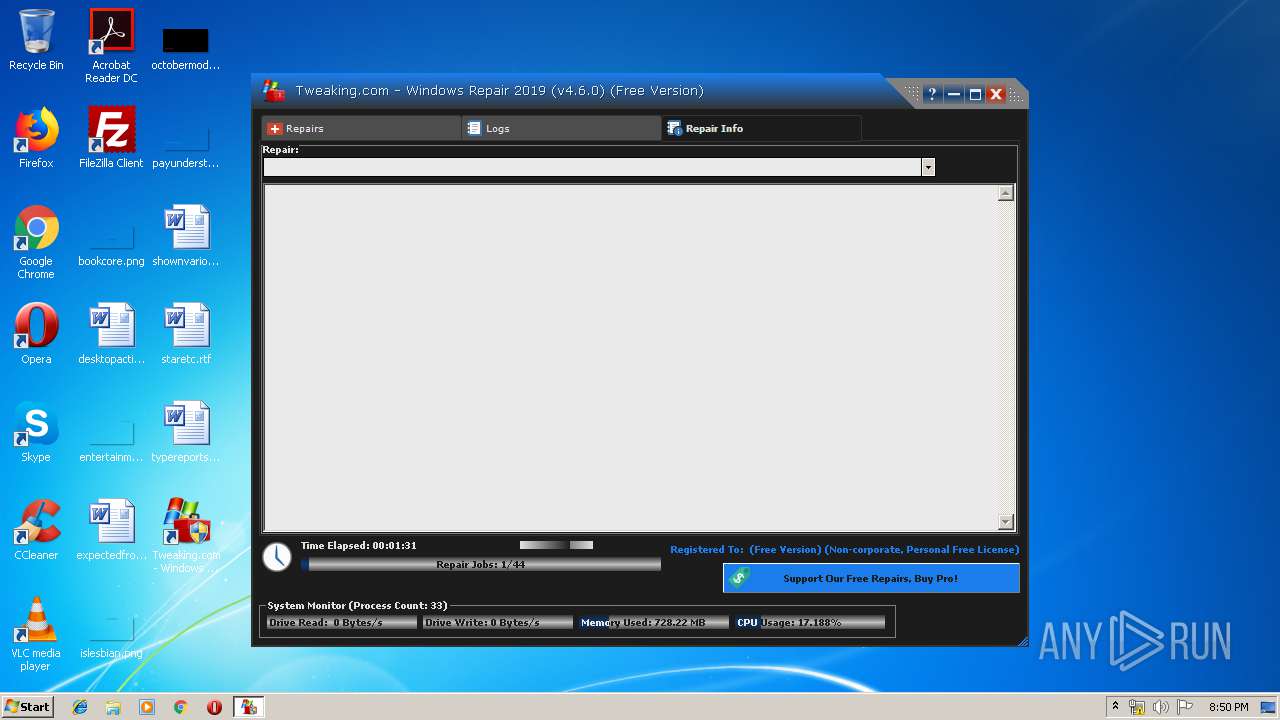Screen dimensions: 1280x720
Task: Select the Google Chrome desktop icon
Action: [x=36, y=242]
